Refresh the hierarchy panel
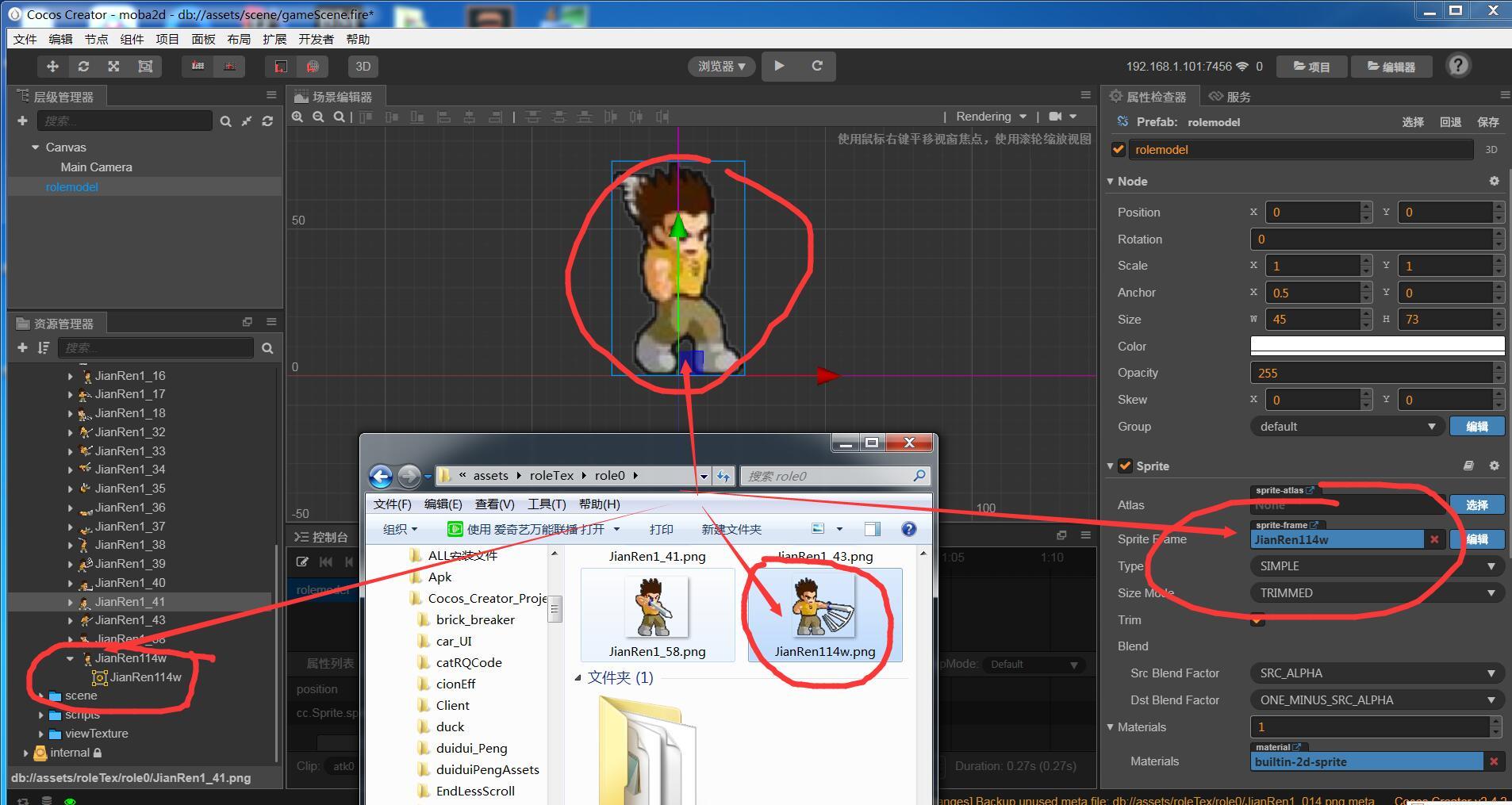Viewport: 1512px width, 805px height. pyautogui.click(x=267, y=121)
